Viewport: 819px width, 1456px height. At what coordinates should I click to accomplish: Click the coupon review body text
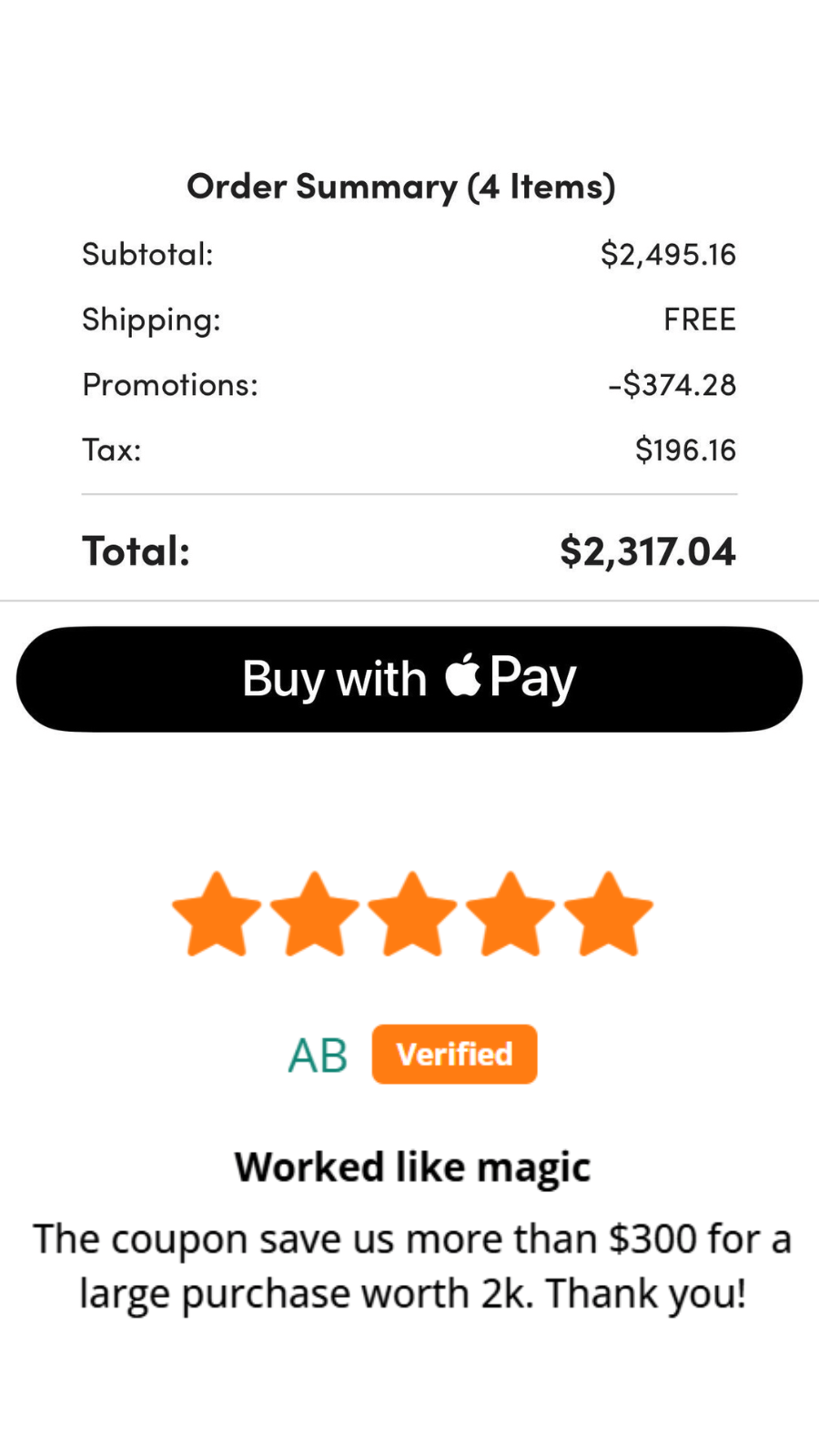tap(412, 1266)
